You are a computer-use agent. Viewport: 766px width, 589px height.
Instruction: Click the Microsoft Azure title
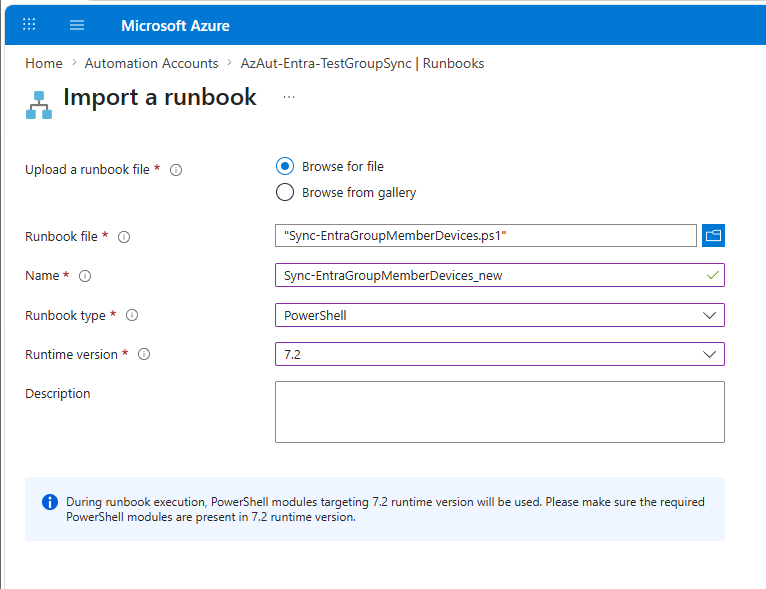click(175, 25)
